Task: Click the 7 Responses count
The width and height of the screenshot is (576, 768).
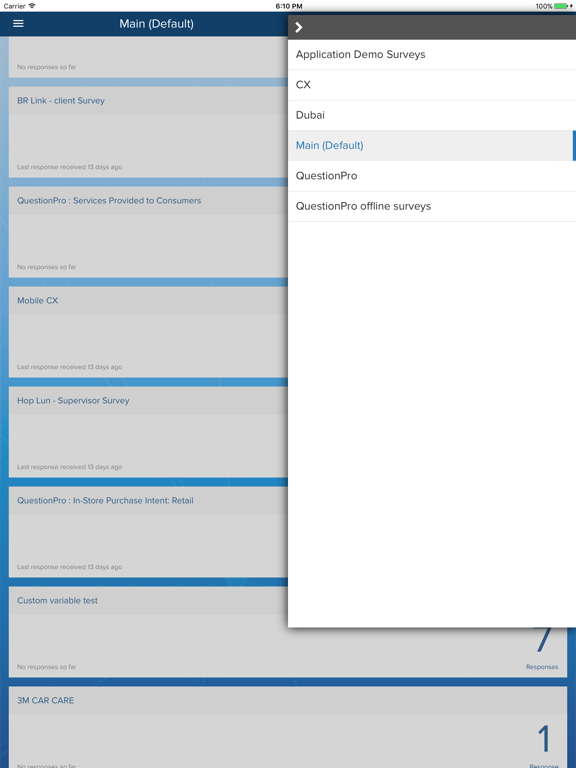Action: [542, 648]
